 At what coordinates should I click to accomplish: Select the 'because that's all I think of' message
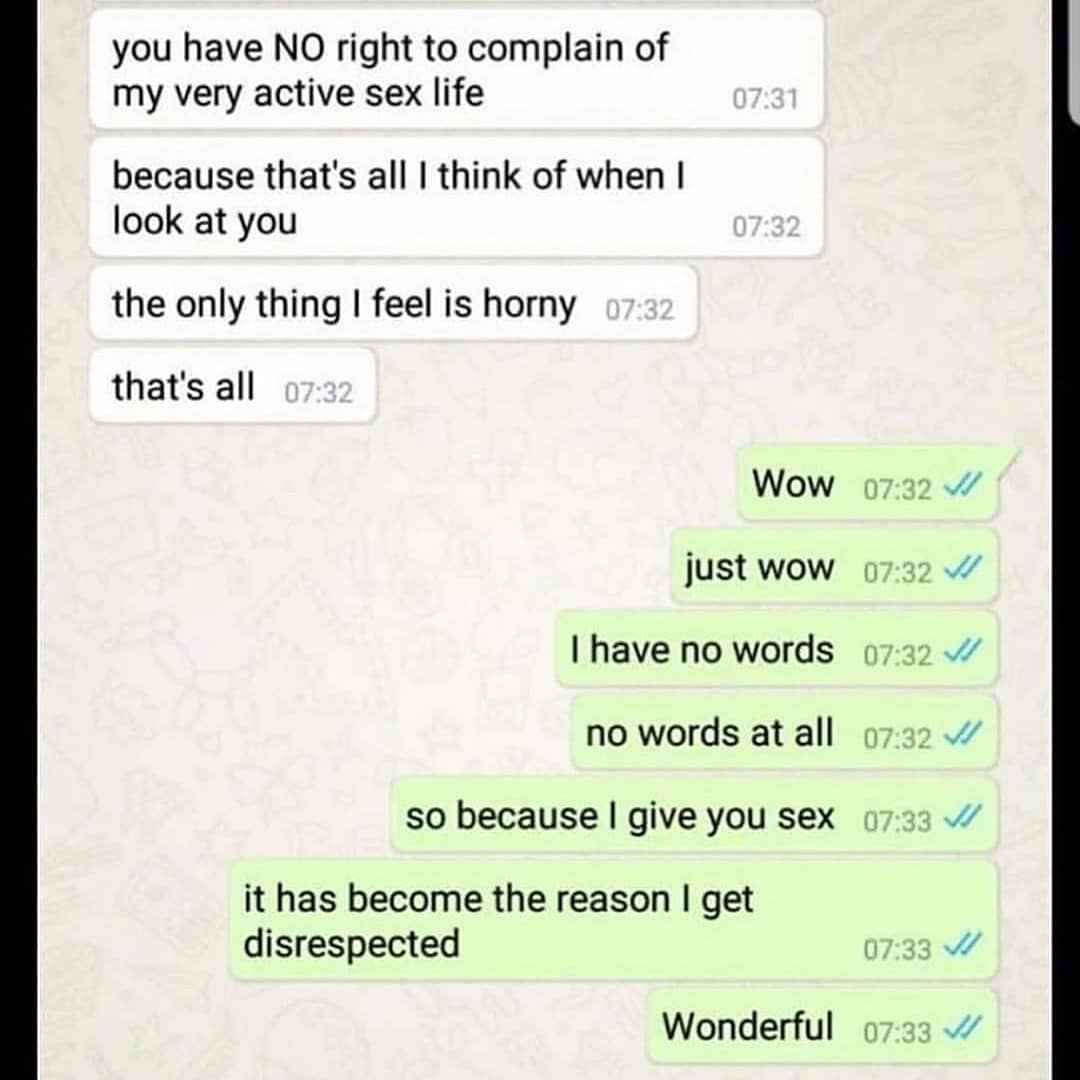tap(457, 197)
